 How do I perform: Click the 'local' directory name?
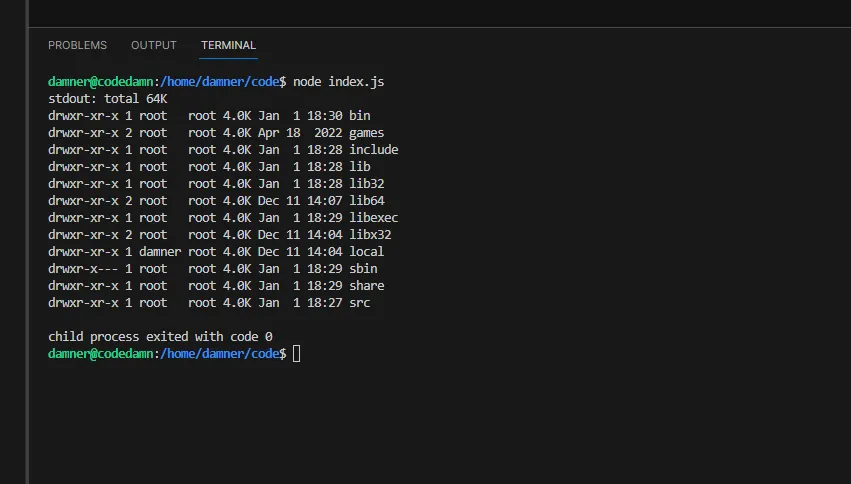pyautogui.click(x=366, y=252)
